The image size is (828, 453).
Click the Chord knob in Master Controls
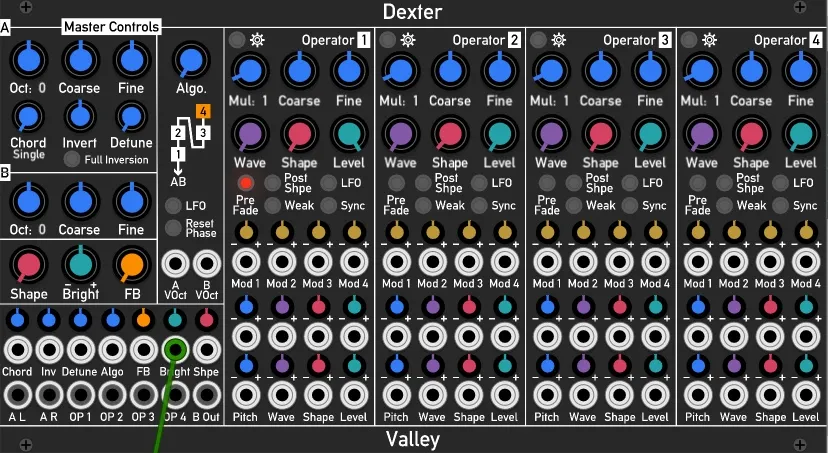click(28, 117)
